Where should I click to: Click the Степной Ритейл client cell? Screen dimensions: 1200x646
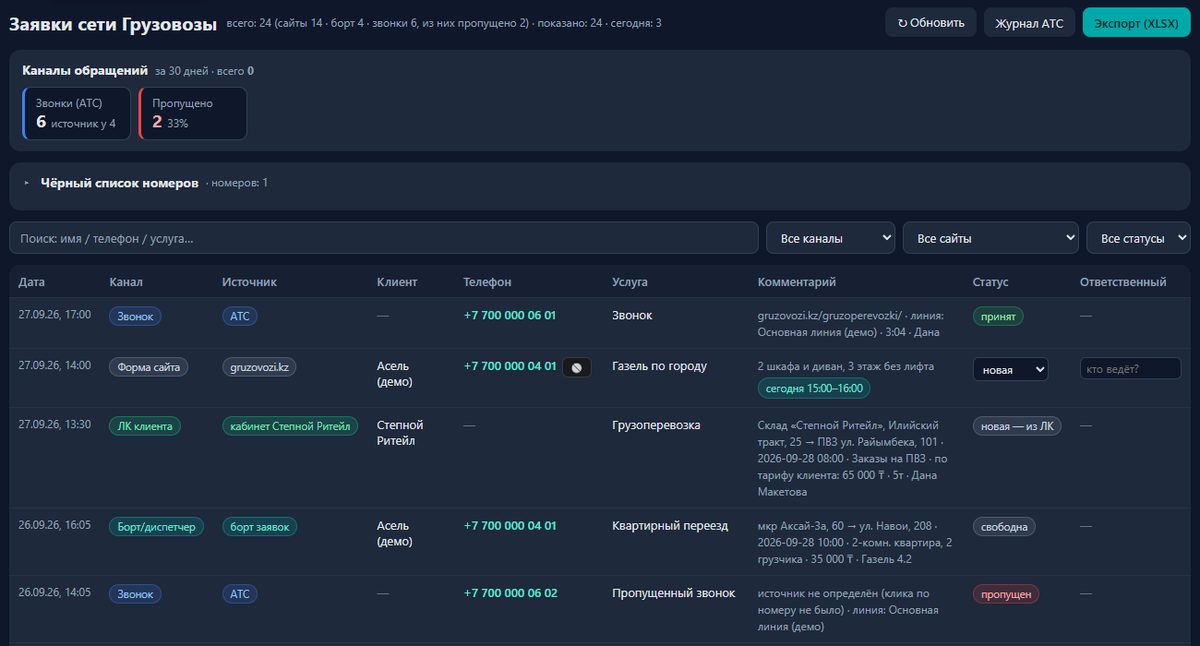point(400,433)
